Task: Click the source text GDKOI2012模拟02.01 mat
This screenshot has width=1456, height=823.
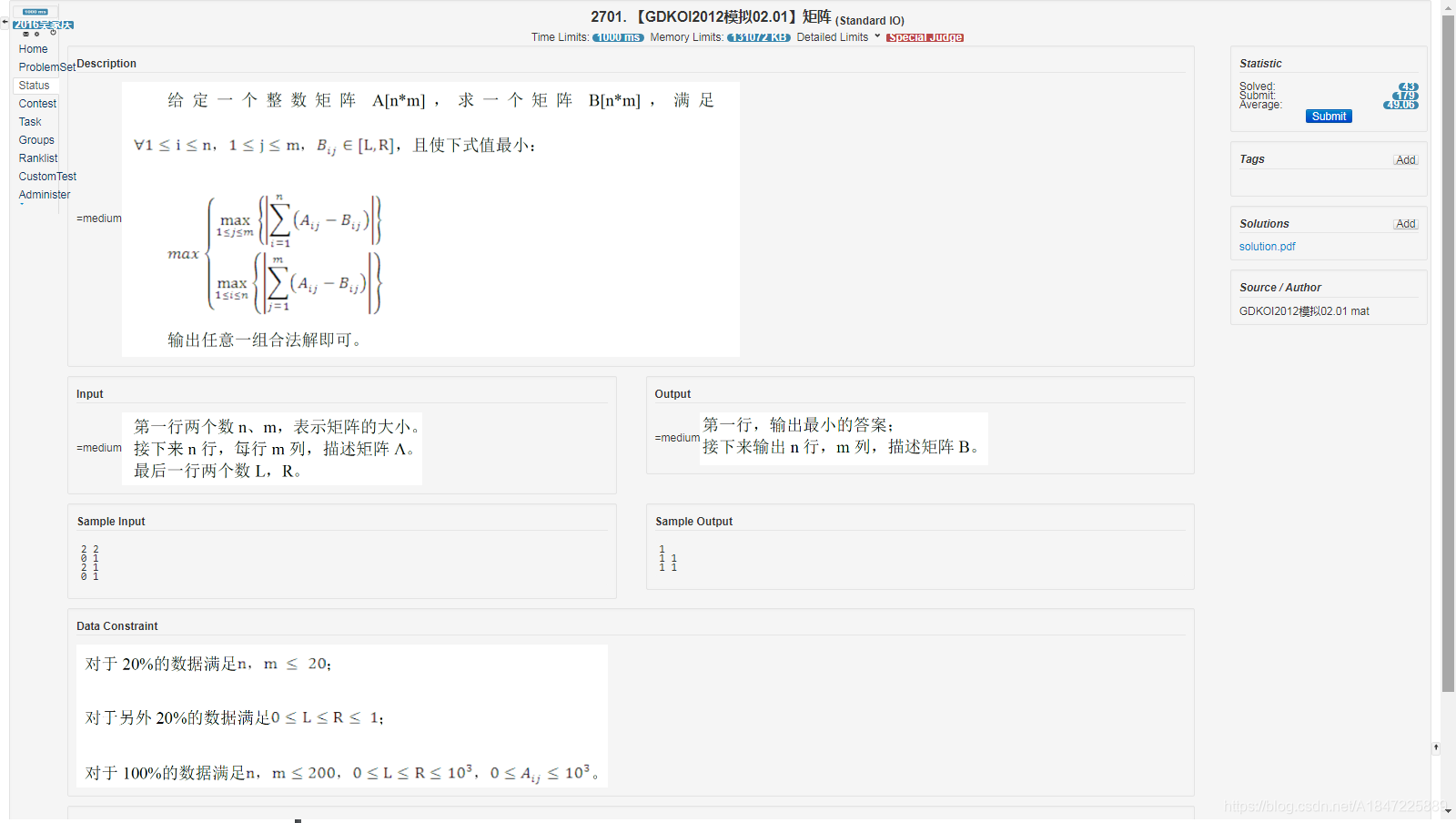Action: click(1304, 311)
